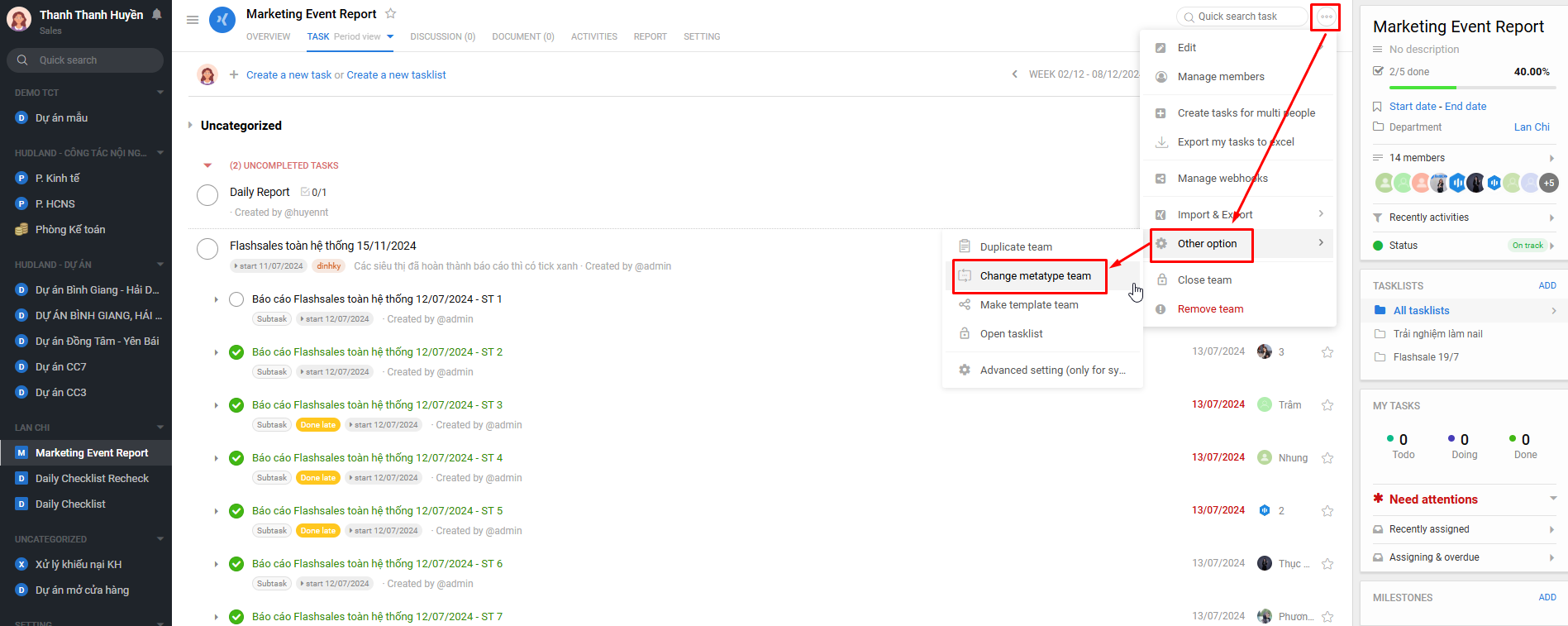This screenshot has height=626, width=1568.
Task: Click the On track status badge
Action: tap(1527, 246)
